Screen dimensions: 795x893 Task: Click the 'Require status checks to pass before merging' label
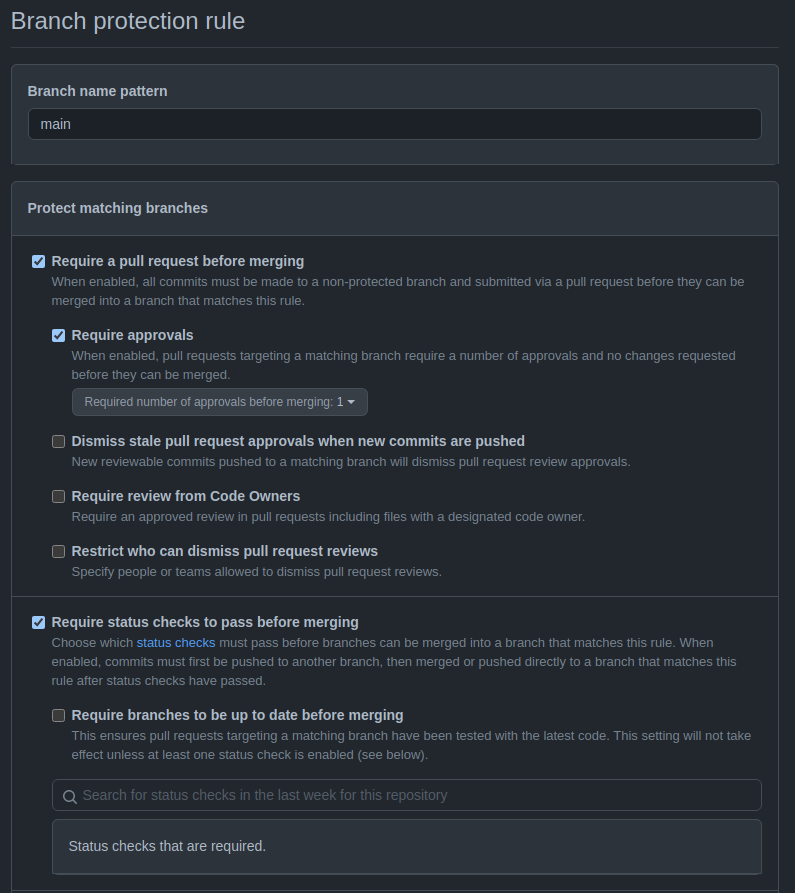pos(205,622)
